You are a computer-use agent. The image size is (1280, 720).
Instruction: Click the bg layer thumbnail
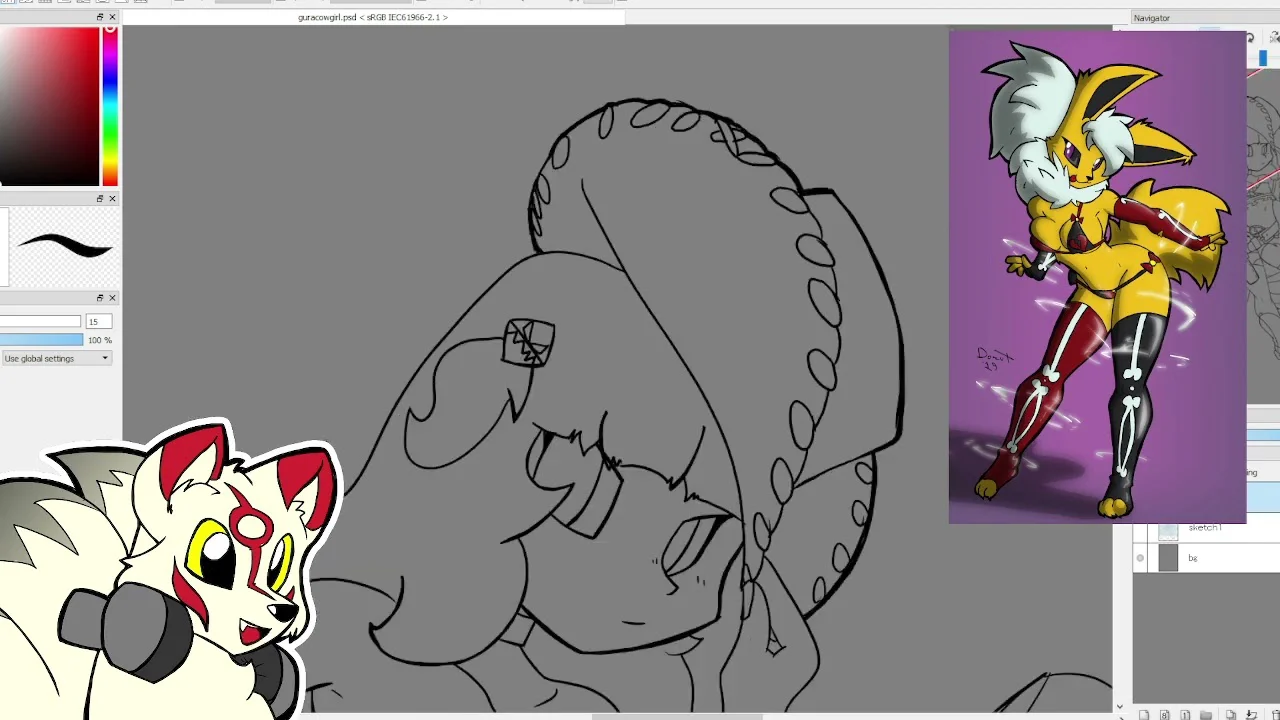click(1168, 558)
